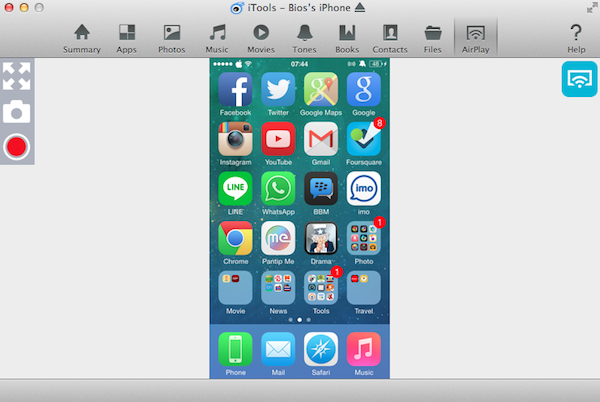Select the first home screen page dot
This screenshot has height=402, width=600.
point(291,320)
